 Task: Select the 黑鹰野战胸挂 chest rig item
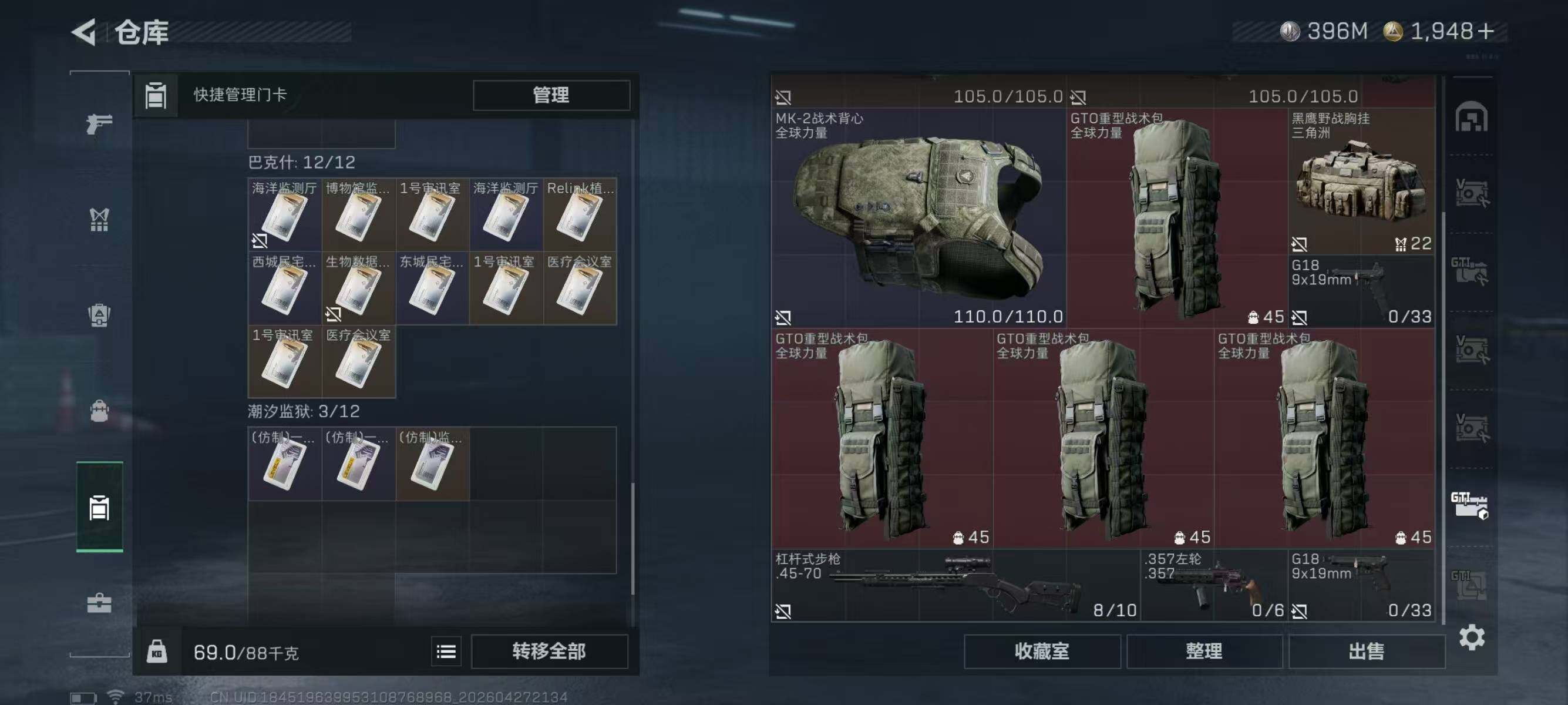click(x=1361, y=182)
